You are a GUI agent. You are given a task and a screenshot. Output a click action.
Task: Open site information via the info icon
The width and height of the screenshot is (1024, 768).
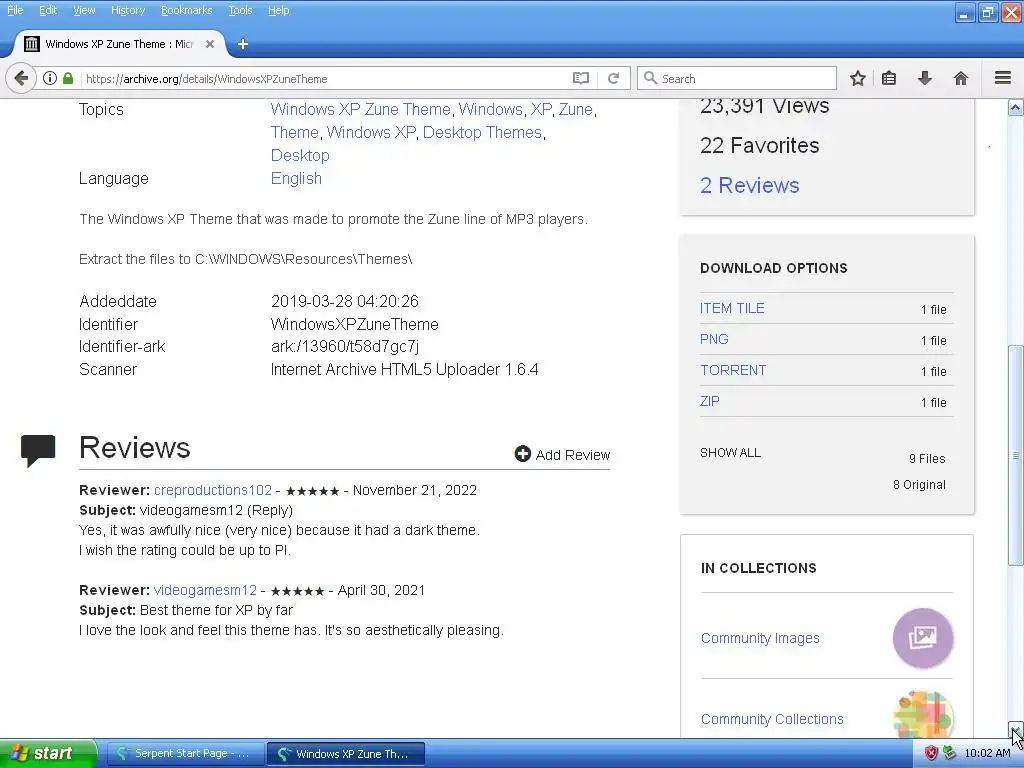(x=50, y=78)
